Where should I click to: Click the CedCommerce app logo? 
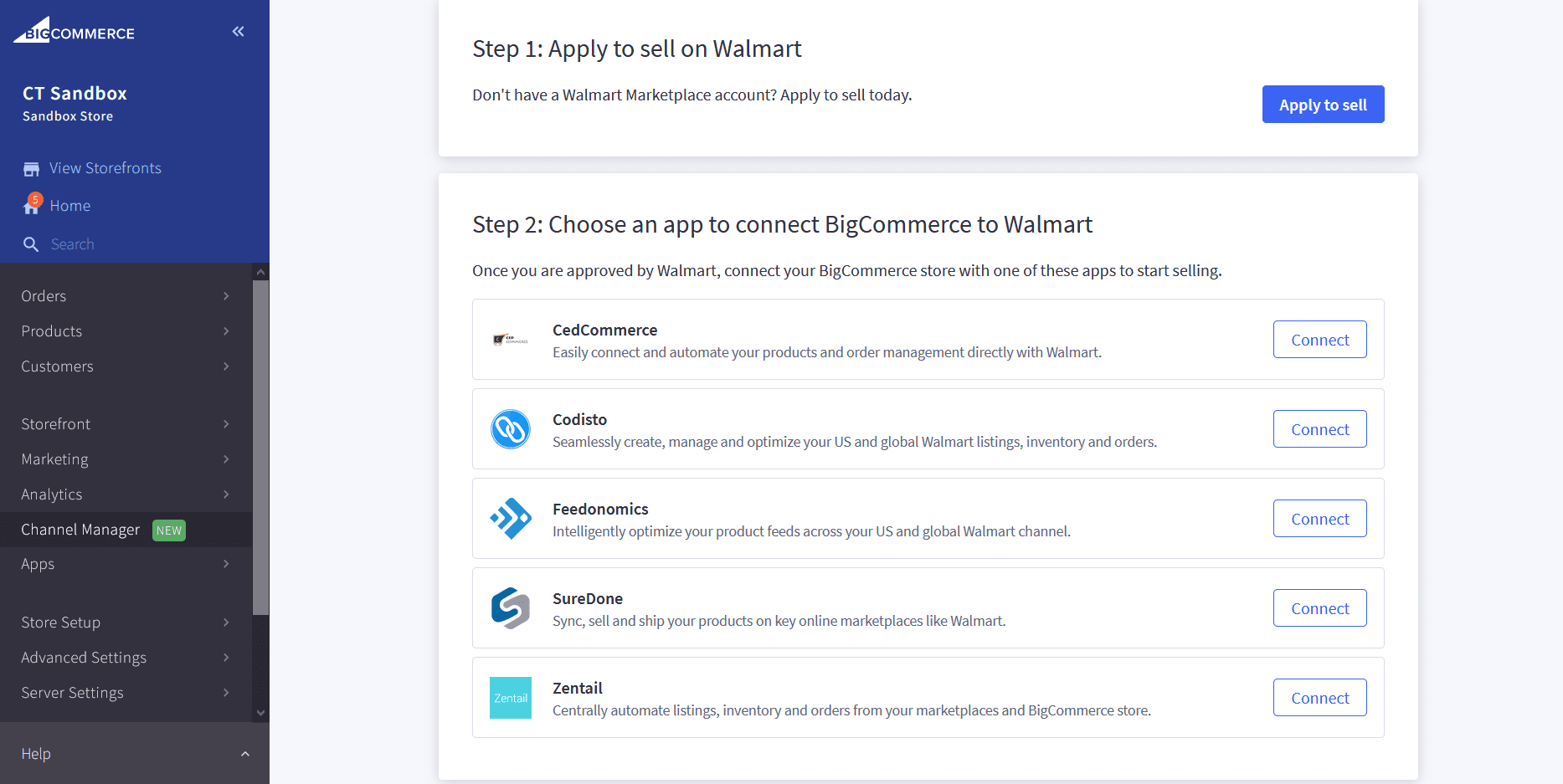click(x=511, y=339)
